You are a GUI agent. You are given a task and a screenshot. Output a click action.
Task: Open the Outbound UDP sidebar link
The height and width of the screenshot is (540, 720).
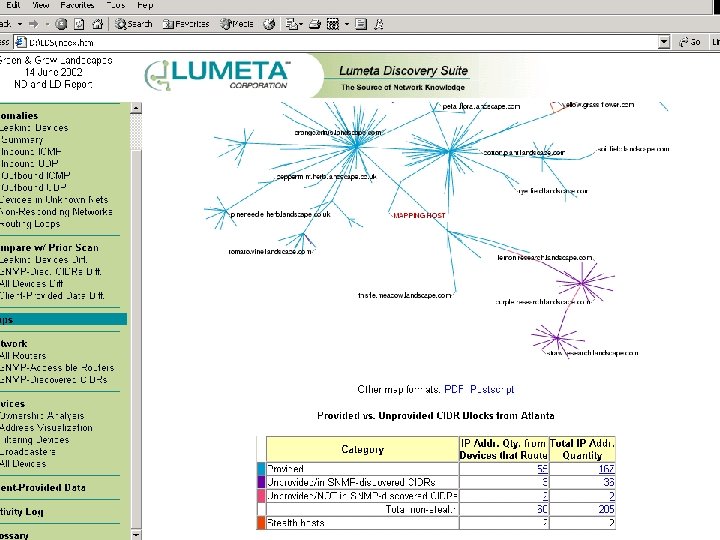click(34, 187)
